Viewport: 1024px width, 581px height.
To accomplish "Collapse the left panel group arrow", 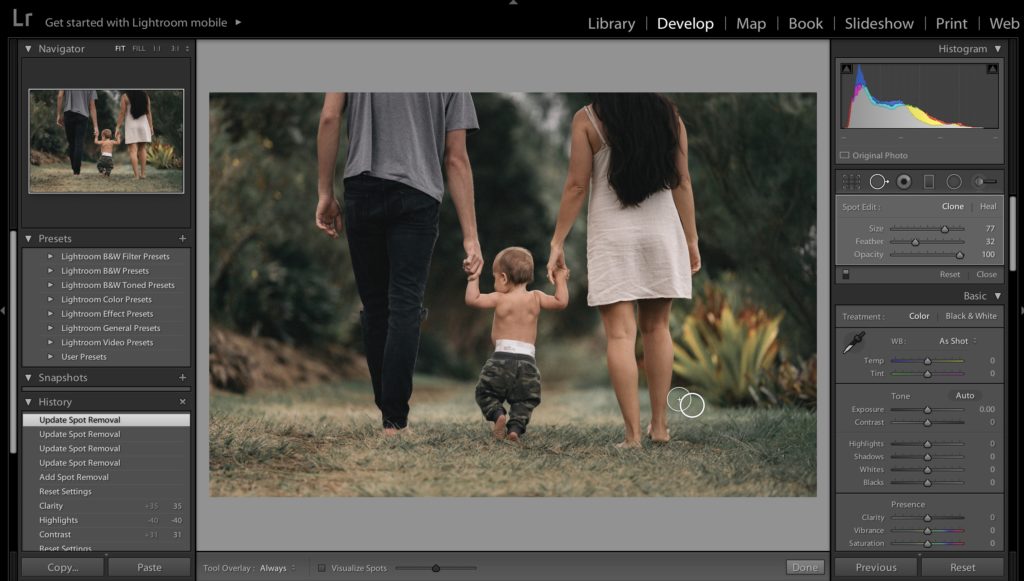I will (3, 311).
